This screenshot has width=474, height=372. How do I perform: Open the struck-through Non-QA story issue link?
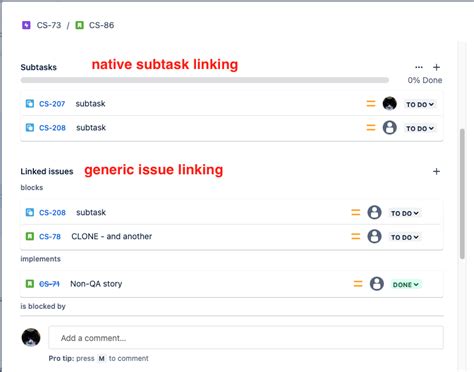tap(49, 284)
